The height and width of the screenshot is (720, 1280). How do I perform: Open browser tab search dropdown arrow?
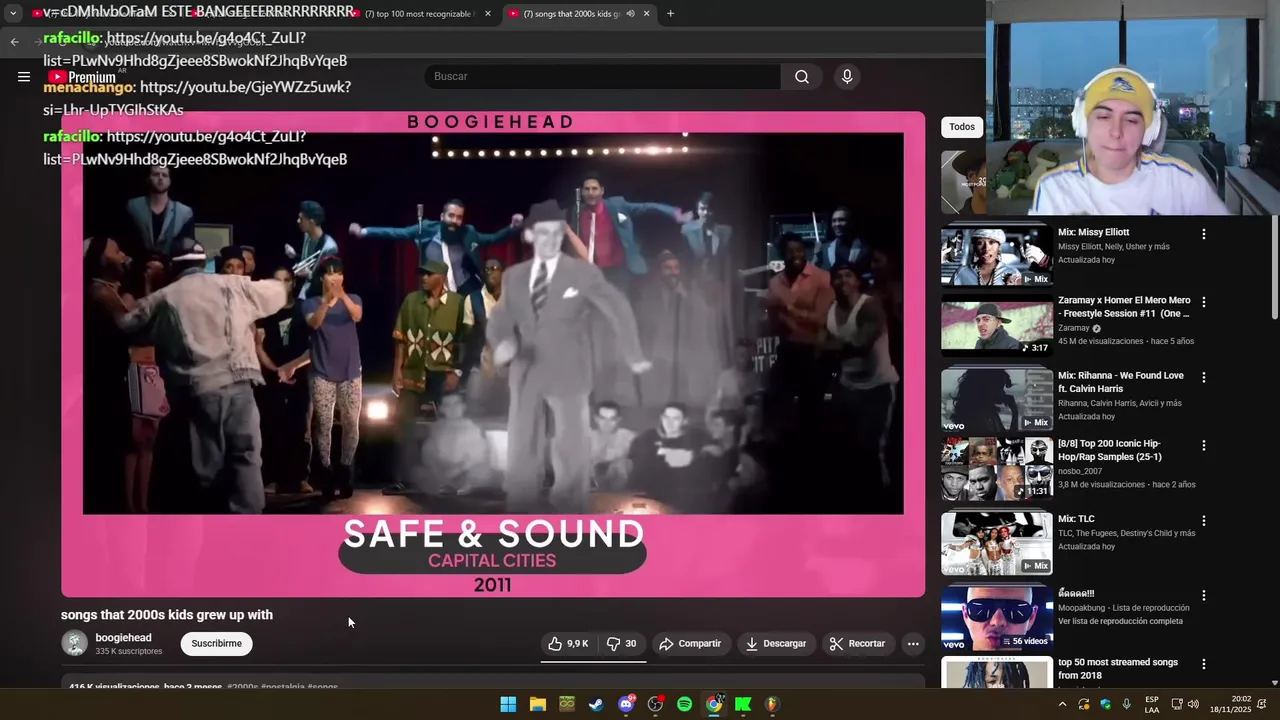pyautogui.click(x=13, y=14)
